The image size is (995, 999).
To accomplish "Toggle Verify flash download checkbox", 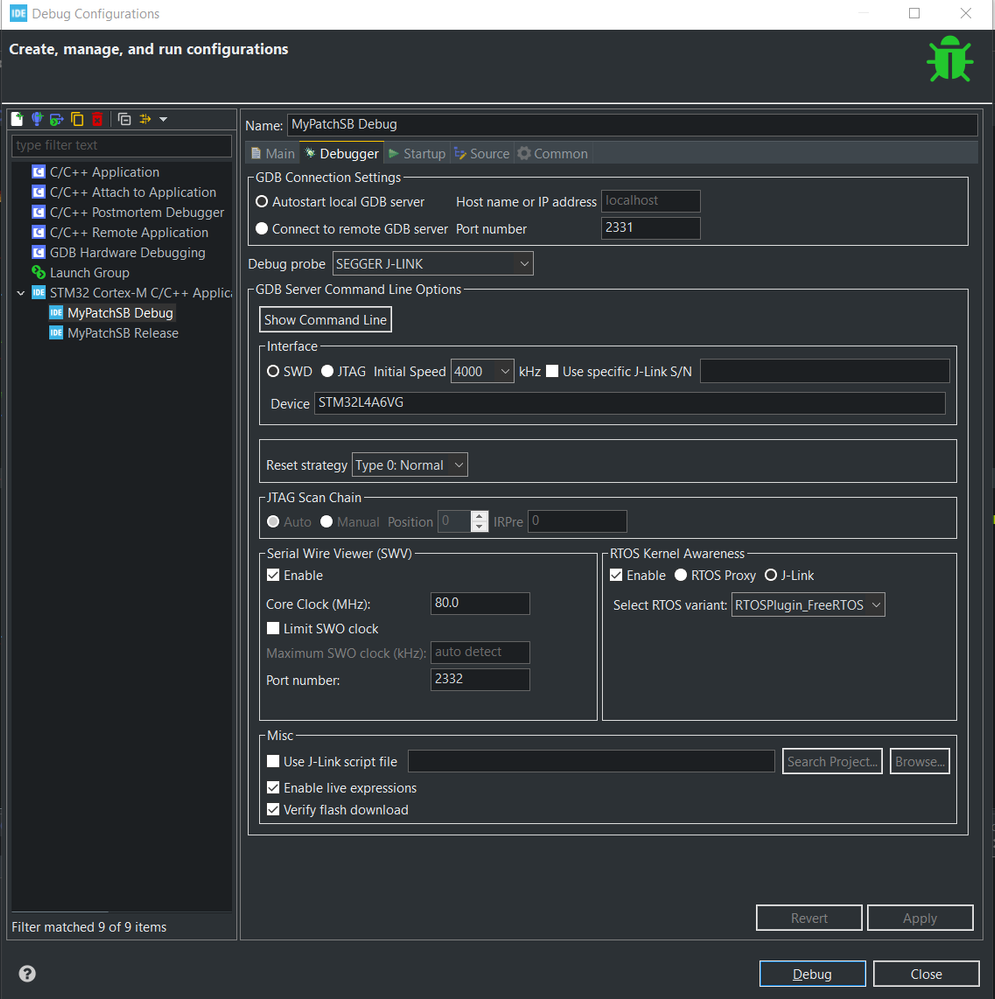I will point(273,810).
